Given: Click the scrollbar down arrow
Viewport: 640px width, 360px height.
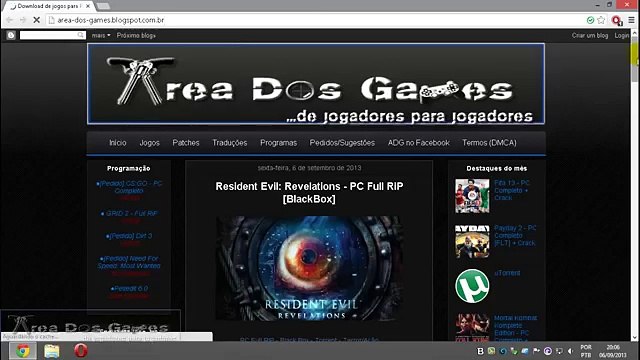Looking at the screenshot, I should (x=635, y=338).
